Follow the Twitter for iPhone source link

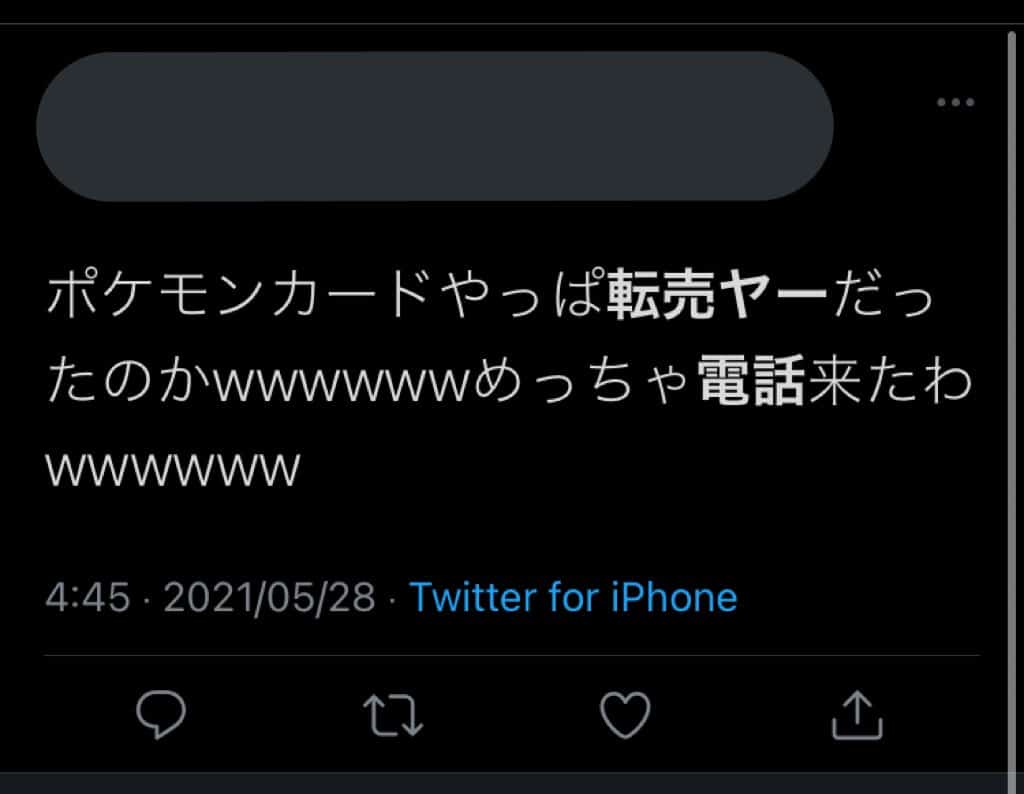(x=573, y=597)
